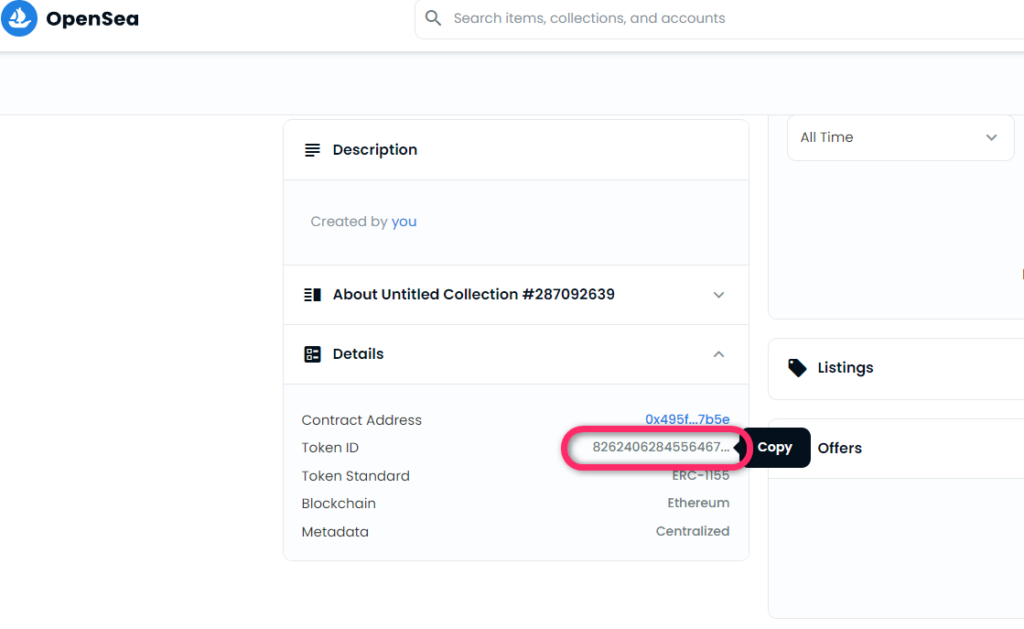Copy the Token ID value
This screenshot has height=629, width=1024.
click(660, 448)
